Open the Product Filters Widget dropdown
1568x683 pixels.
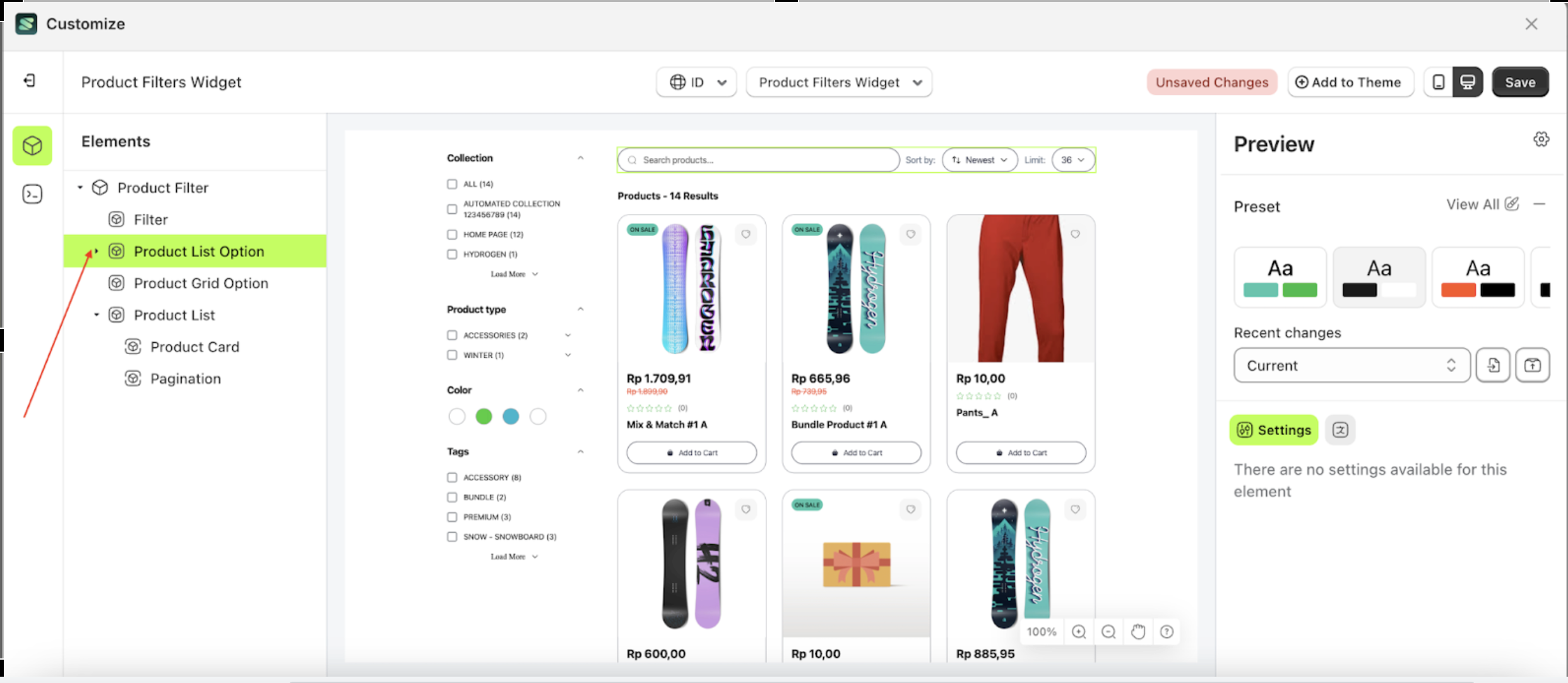pyautogui.click(x=839, y=83)
